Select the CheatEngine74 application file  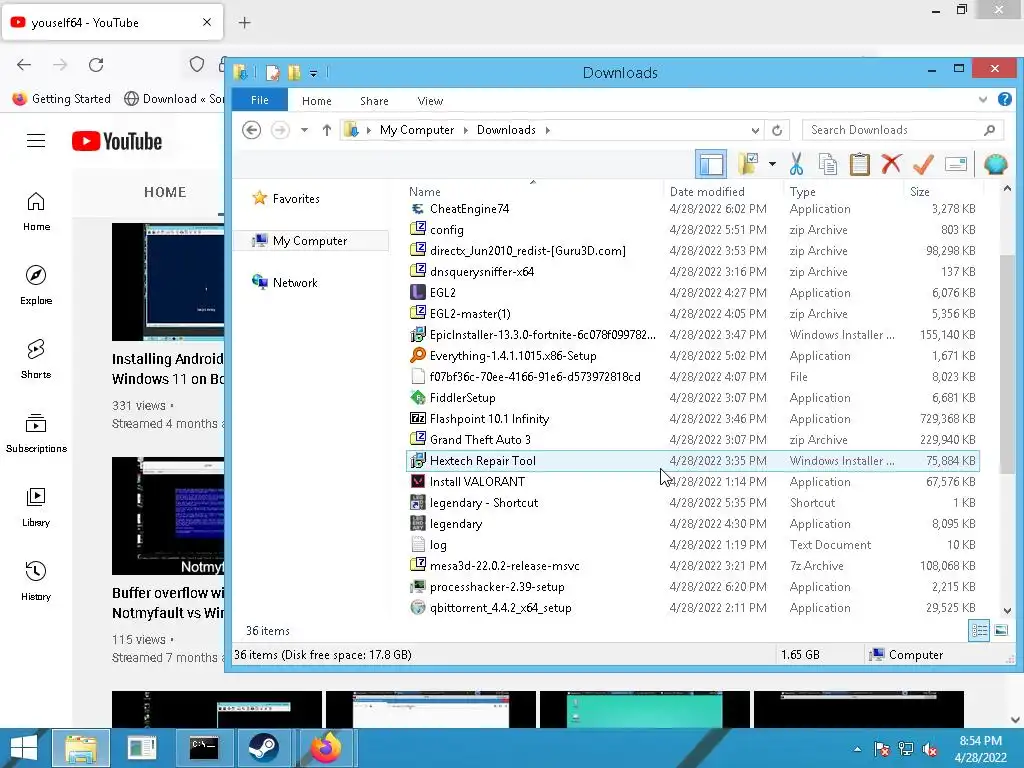pyautogui.click(x=692, y=209)
